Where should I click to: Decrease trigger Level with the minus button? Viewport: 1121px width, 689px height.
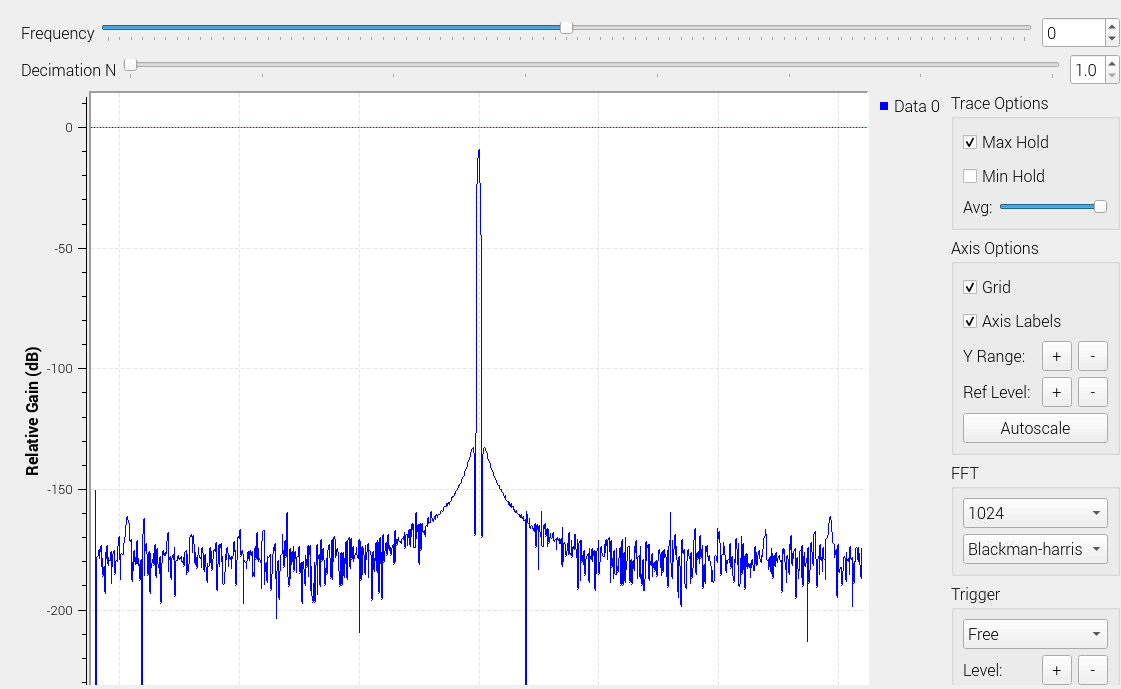pyautogui.click(x=1092, y=669)
